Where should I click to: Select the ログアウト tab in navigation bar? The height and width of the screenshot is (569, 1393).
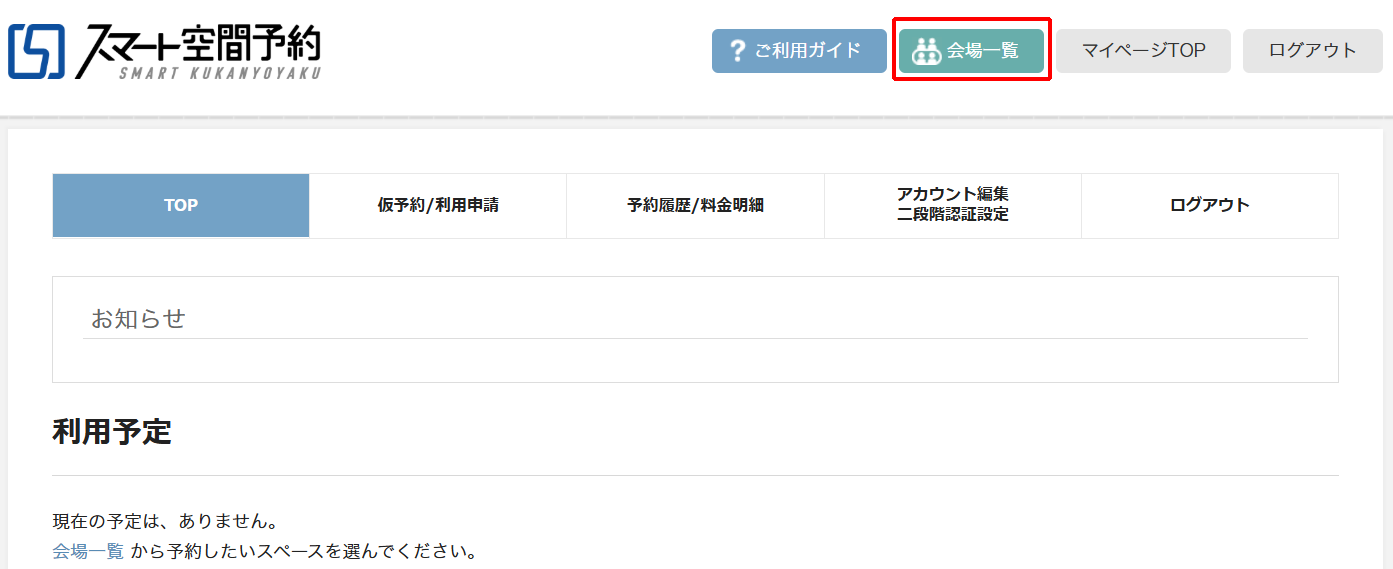click(x=1209, y=205)
